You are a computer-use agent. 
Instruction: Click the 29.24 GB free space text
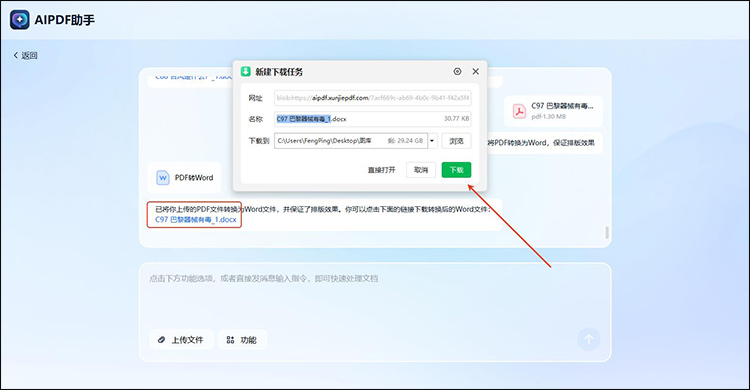pos(406,141)
